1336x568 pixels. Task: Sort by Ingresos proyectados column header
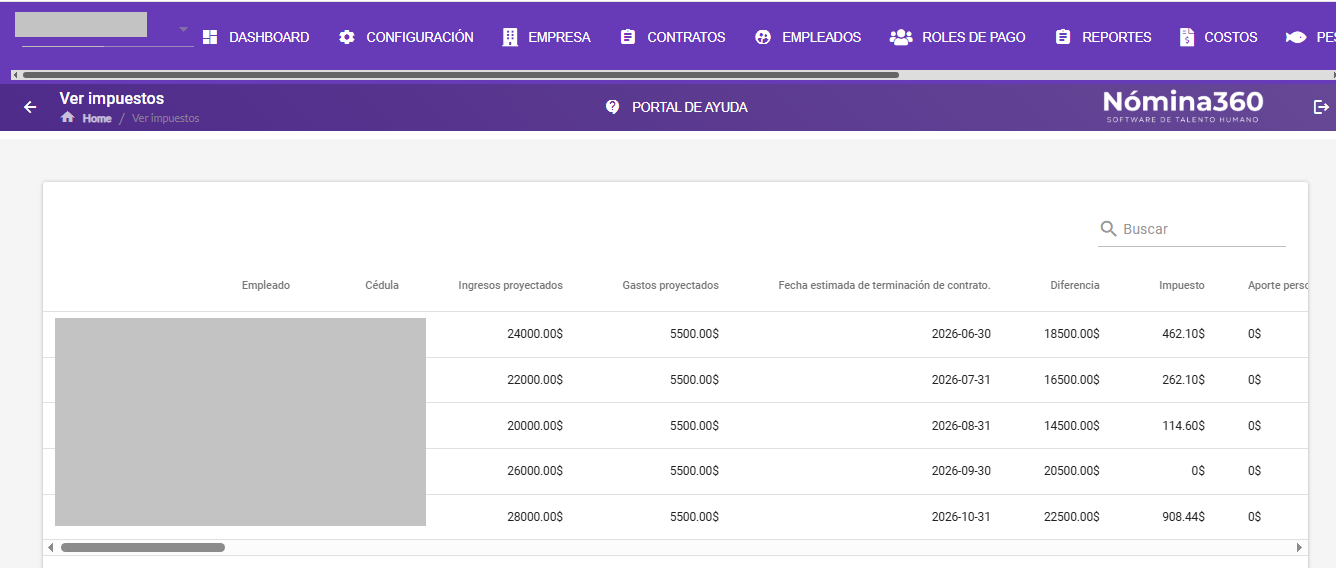click(x=511, y=285)
